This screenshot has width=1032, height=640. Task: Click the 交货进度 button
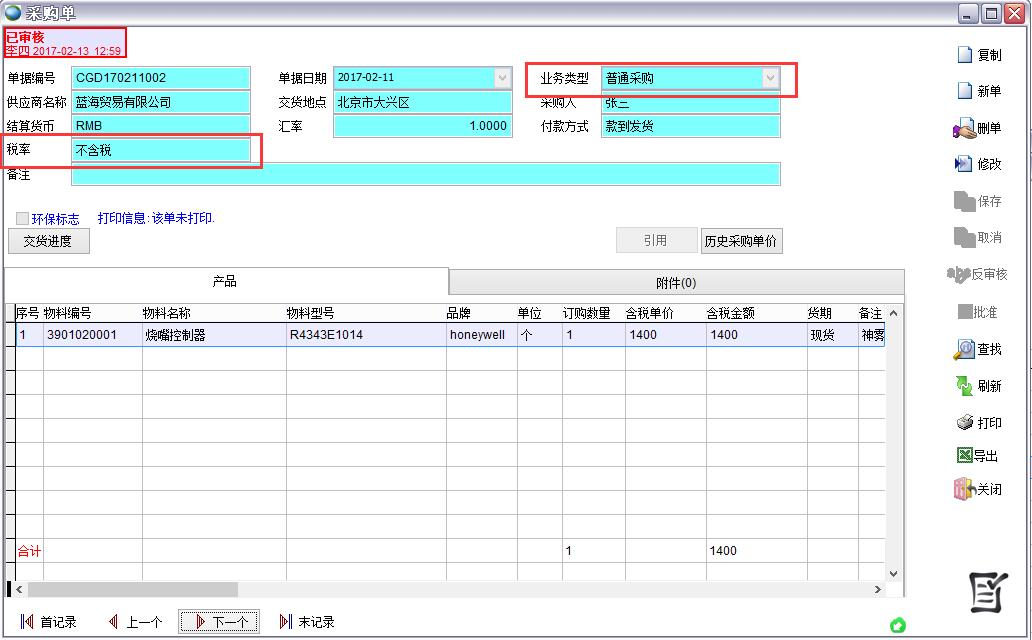(48, 241)
